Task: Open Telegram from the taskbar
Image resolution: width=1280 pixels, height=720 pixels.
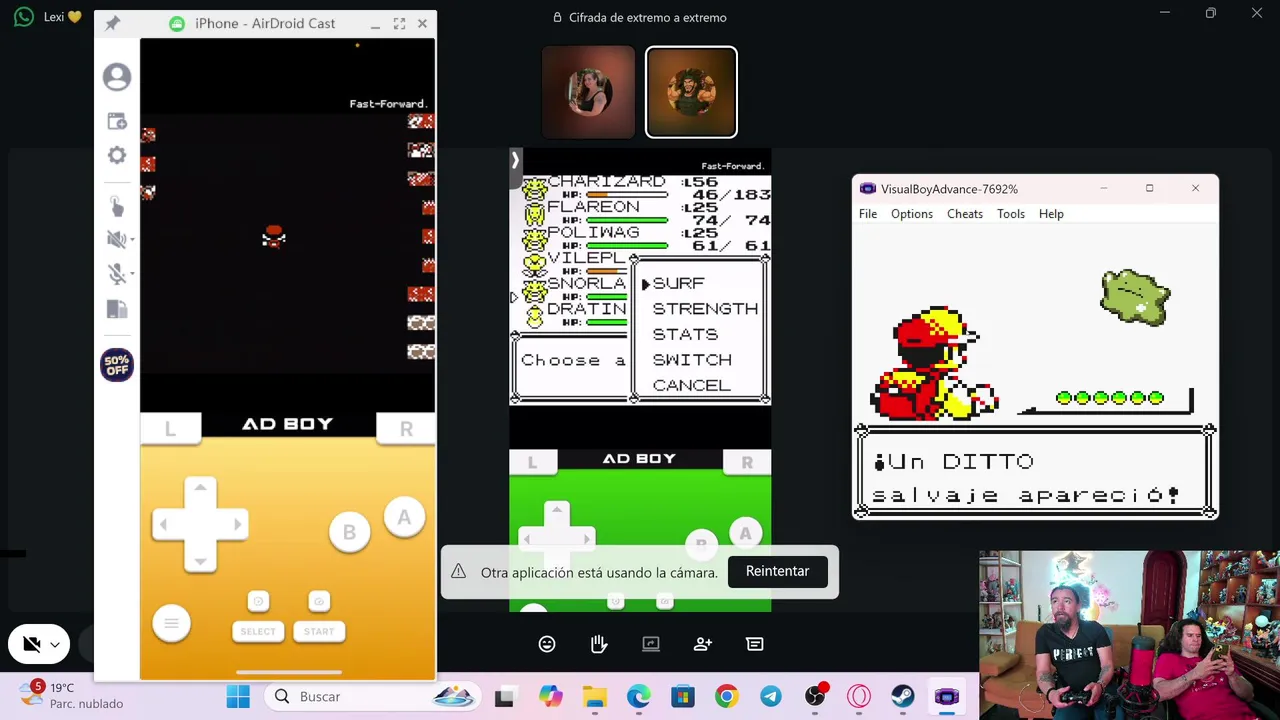Action: (x=771, y=697)
